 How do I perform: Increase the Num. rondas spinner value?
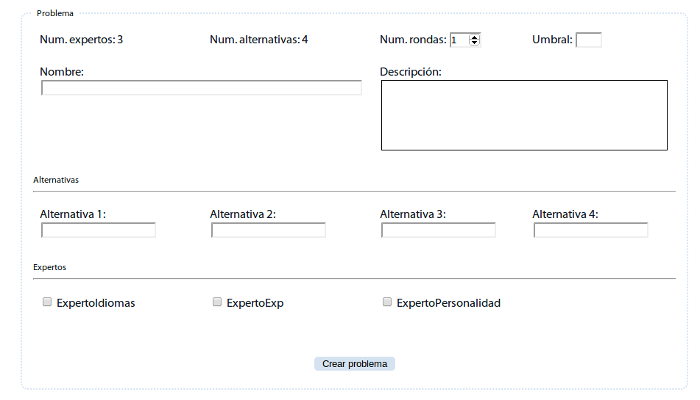pyautogui.click(x=475, y=37)
